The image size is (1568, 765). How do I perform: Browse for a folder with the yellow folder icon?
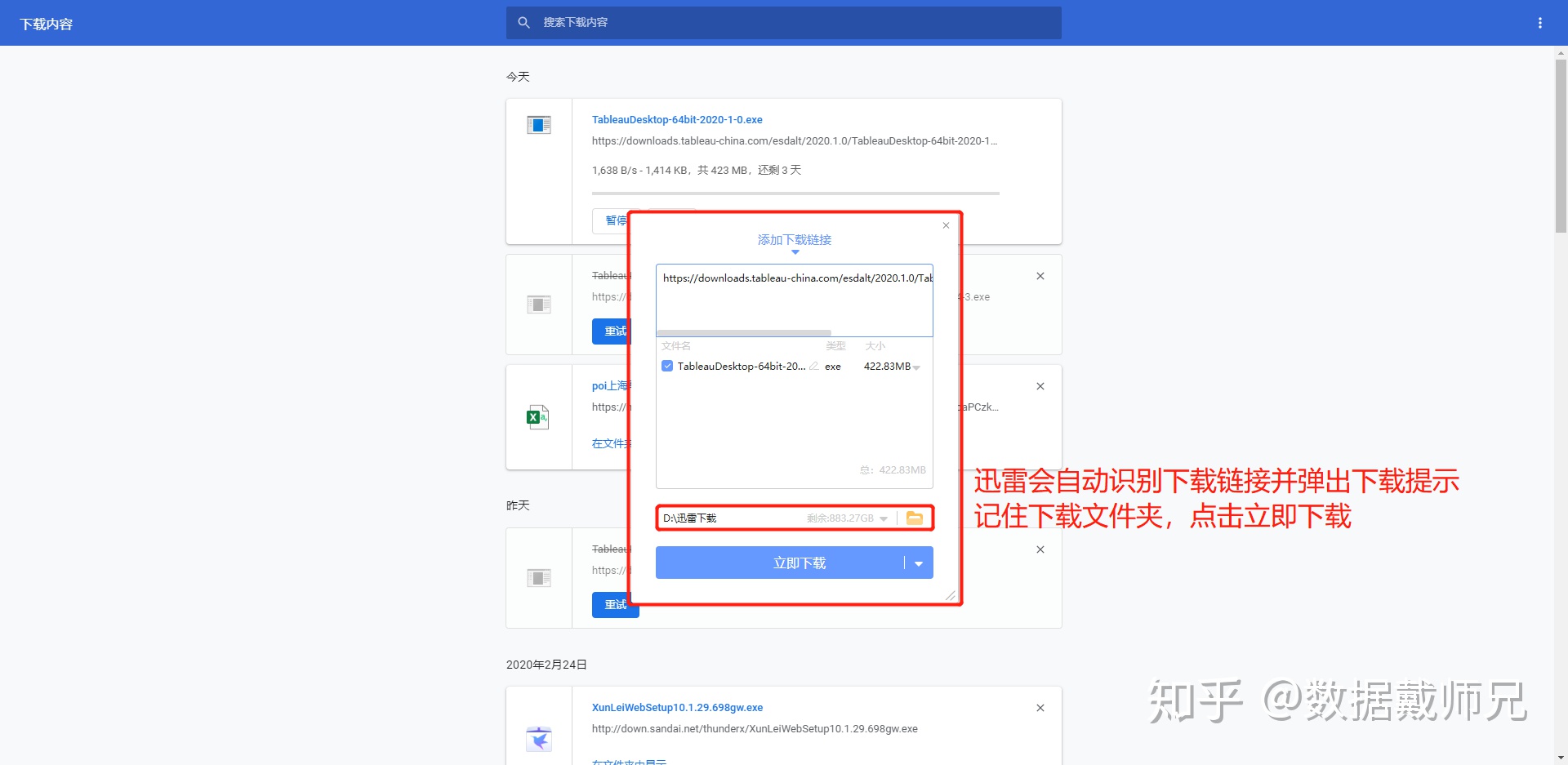(915, 518)
